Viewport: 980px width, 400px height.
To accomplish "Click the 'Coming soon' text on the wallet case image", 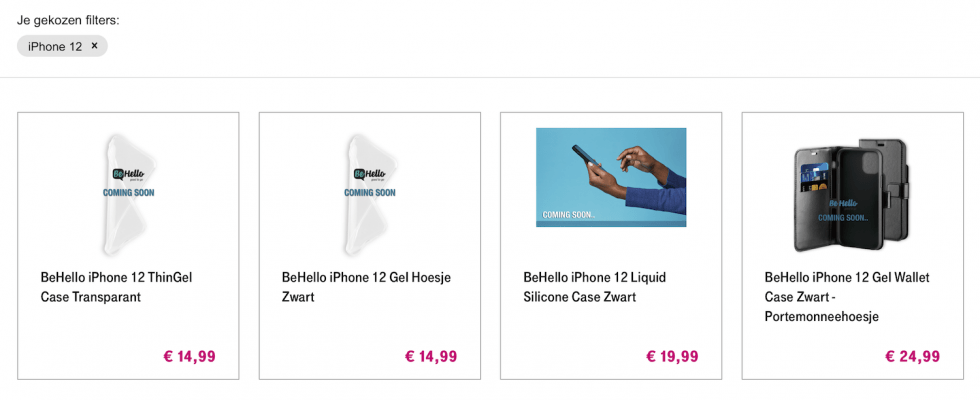I will coord(843,217).
